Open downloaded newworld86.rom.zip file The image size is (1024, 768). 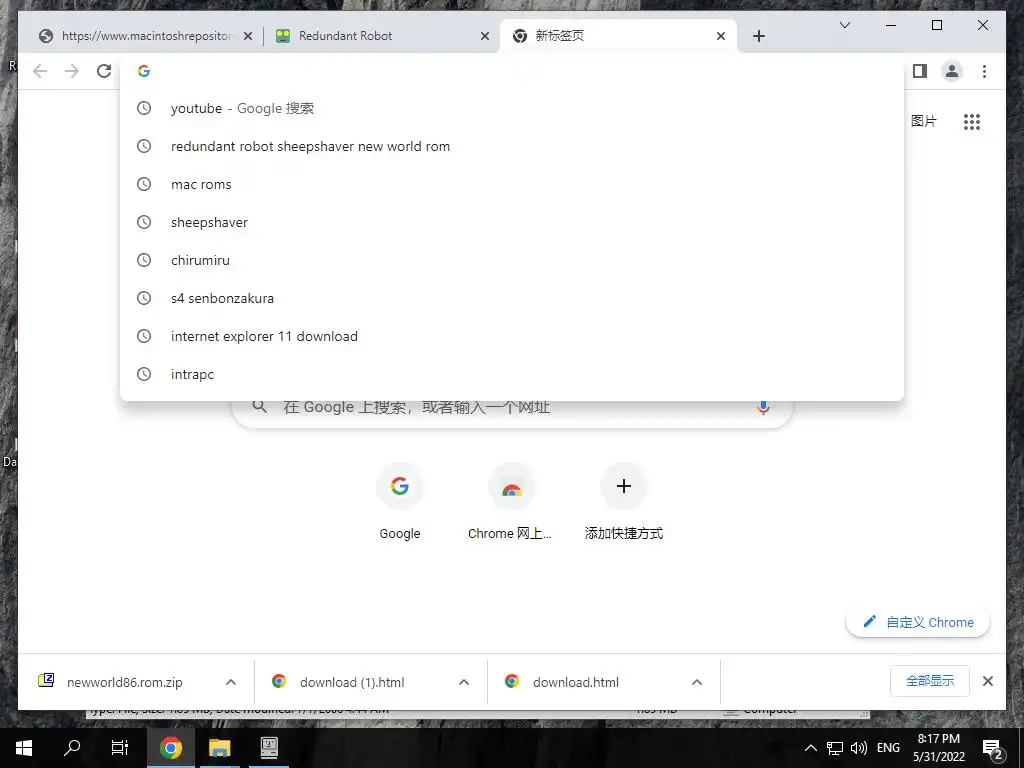[x=124, y=682]
